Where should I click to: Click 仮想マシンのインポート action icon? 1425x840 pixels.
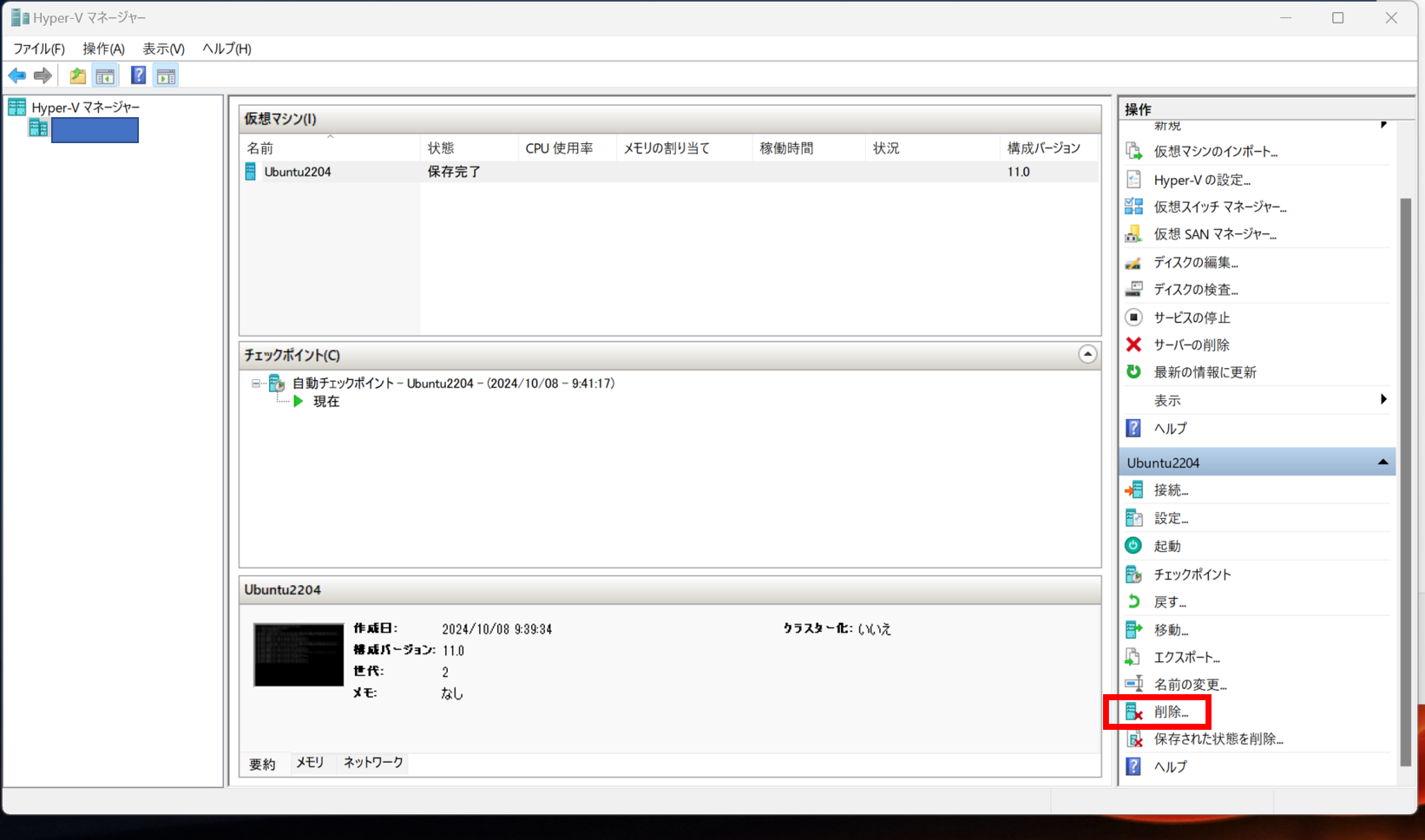tap(1133, 151)
